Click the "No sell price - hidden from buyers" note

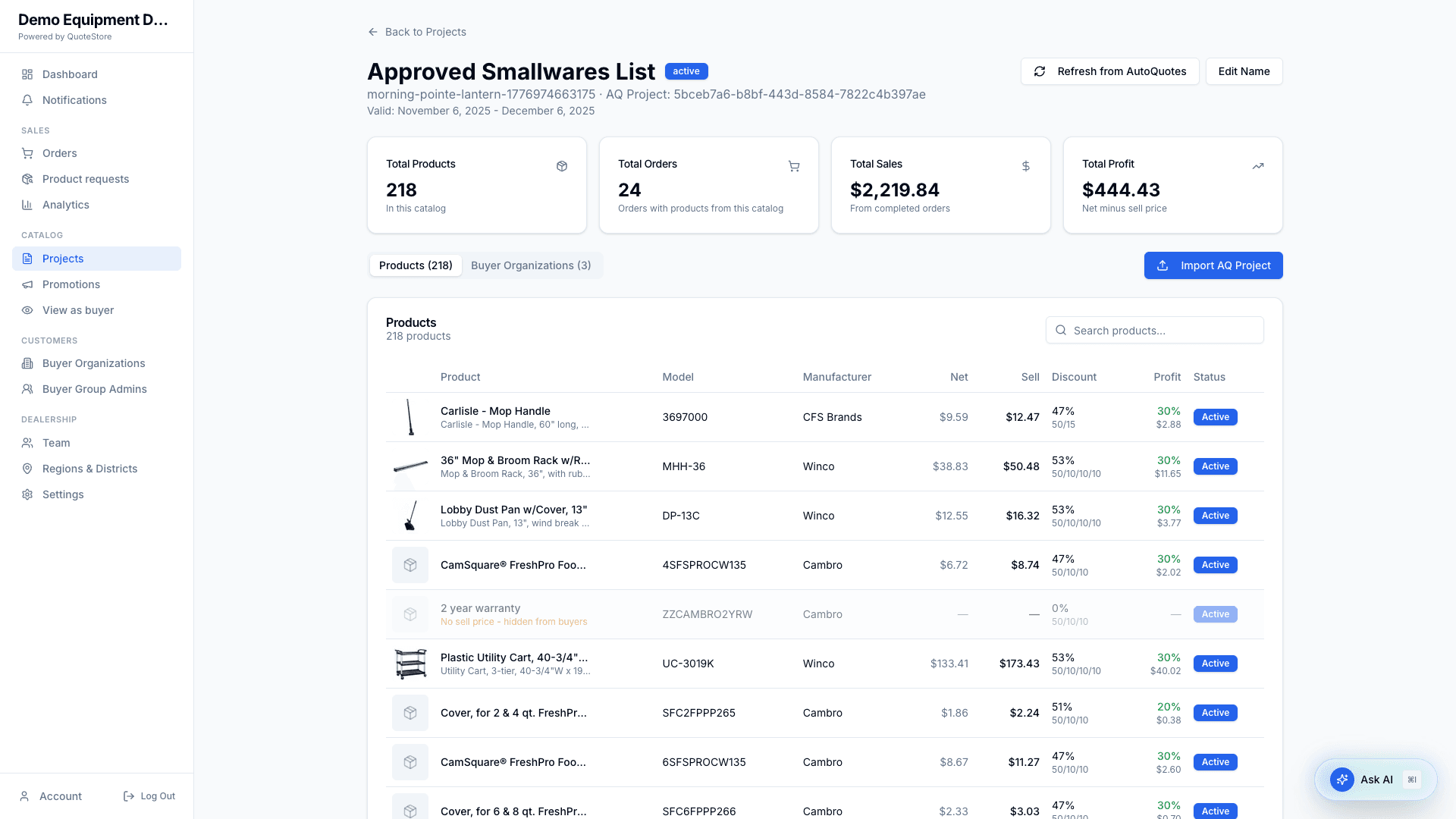514,622
